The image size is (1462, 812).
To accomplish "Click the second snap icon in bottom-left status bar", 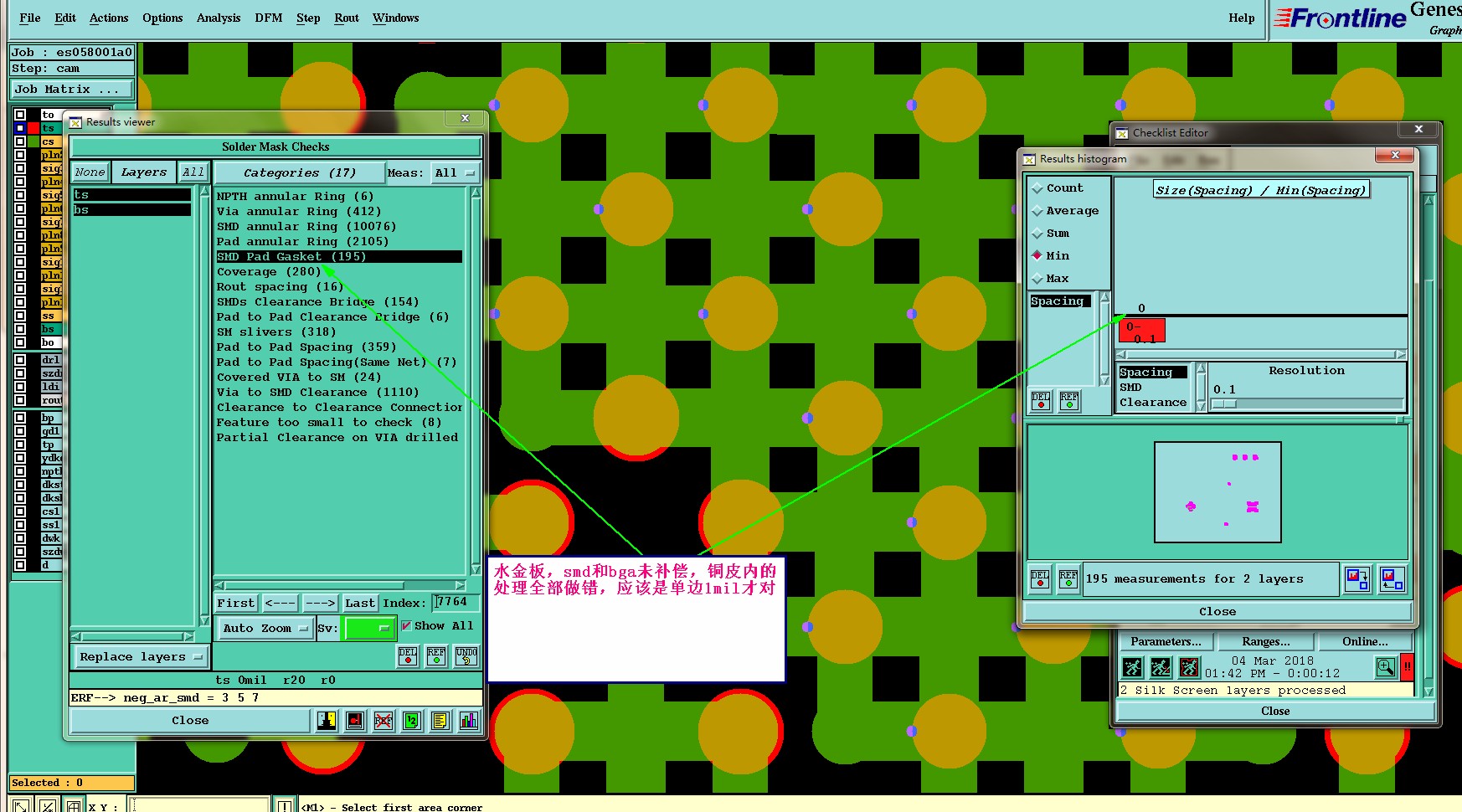I will coord(48,805).
